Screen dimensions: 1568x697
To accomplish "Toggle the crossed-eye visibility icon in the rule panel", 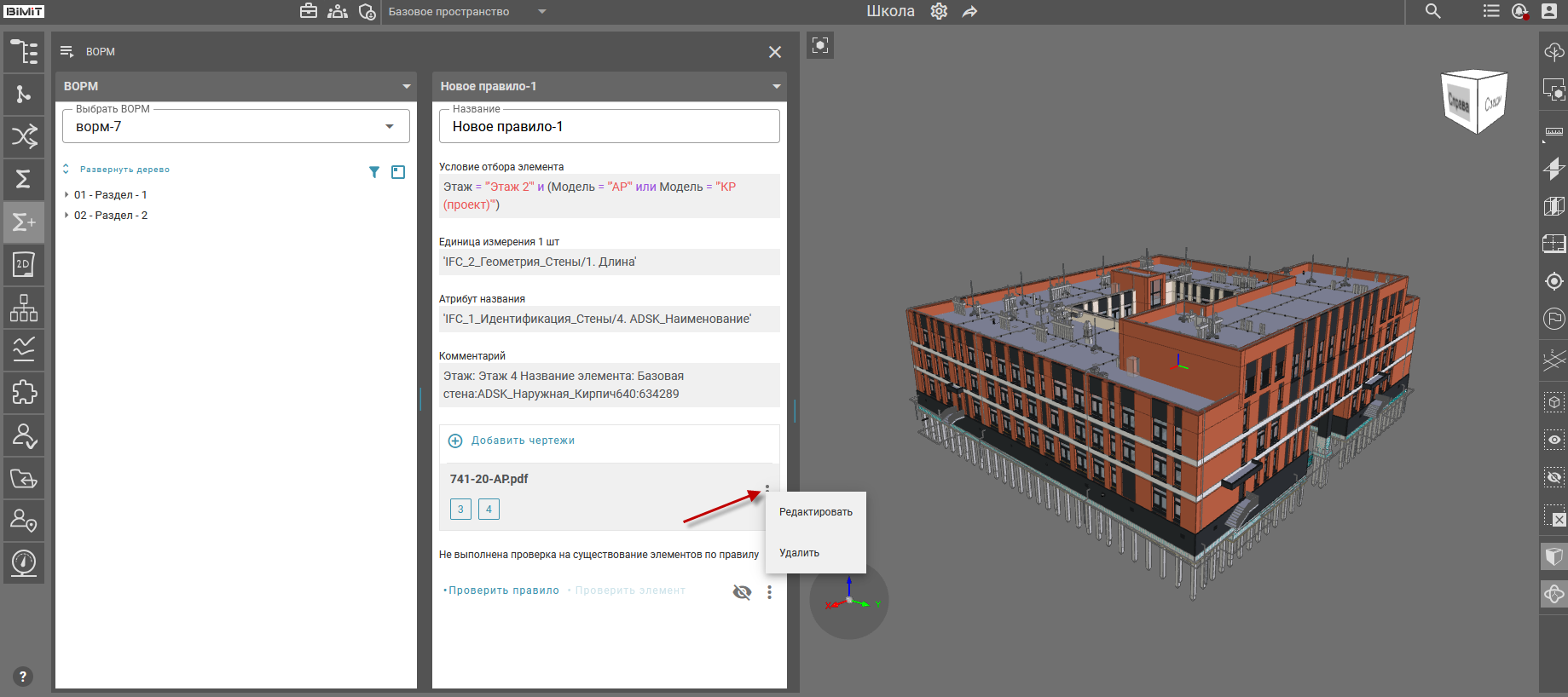I will pos(742,592).
